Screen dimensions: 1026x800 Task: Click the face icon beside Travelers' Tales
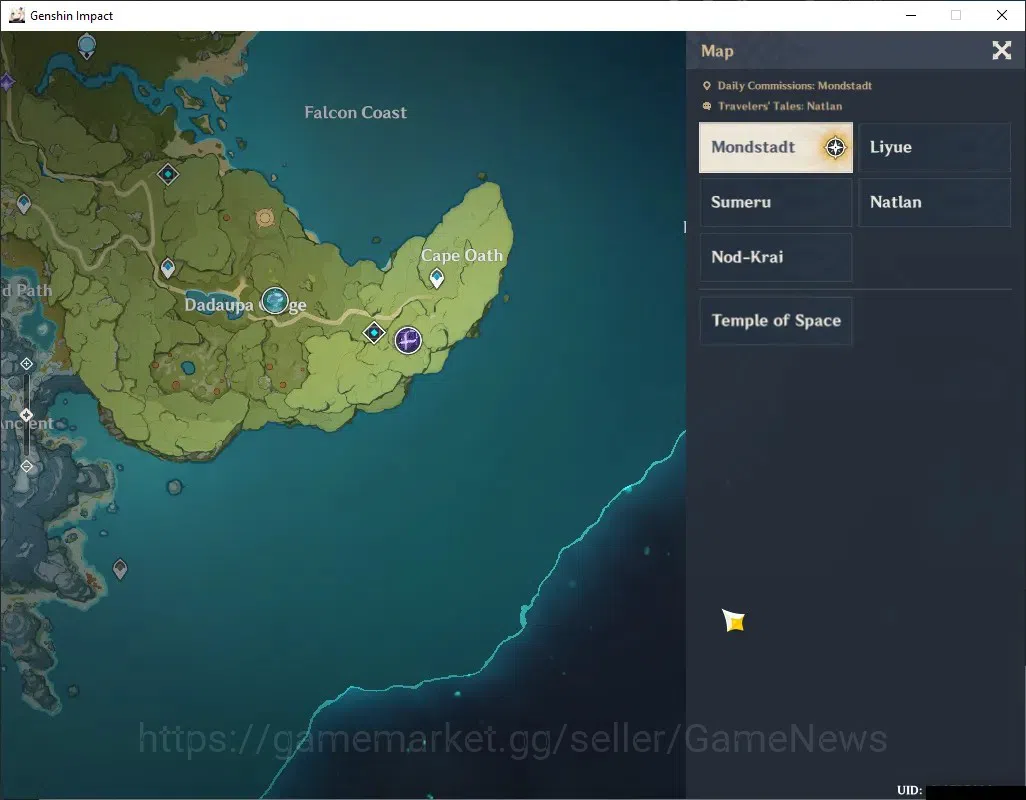tap(707, 106)
